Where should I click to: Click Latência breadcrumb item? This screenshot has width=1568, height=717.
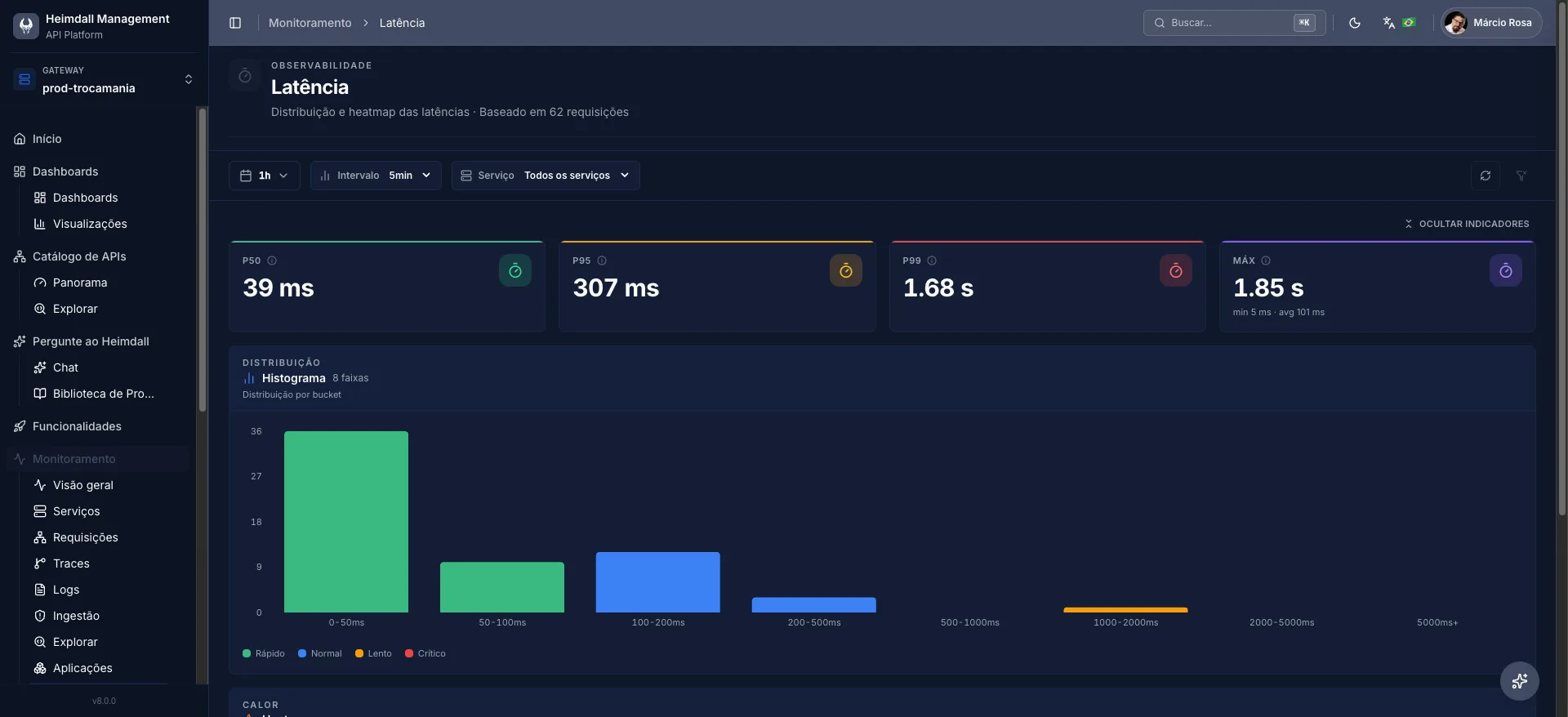tap(402, 23)
